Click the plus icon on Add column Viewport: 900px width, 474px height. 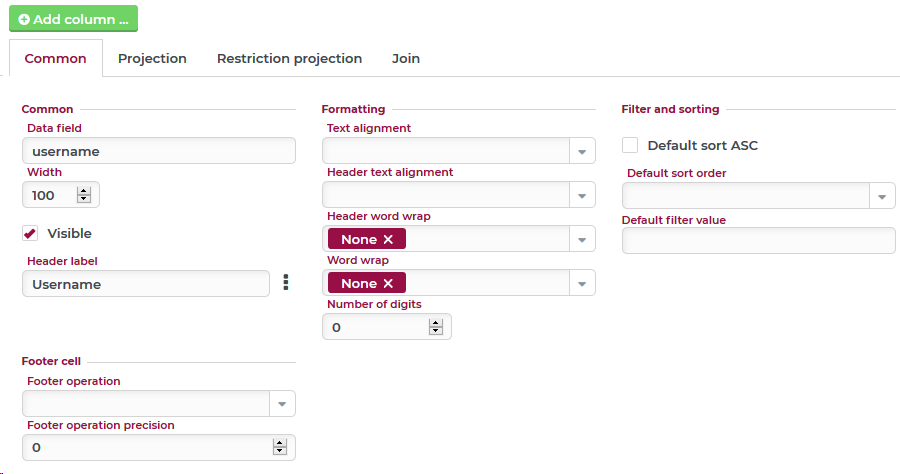click(24, 19)
